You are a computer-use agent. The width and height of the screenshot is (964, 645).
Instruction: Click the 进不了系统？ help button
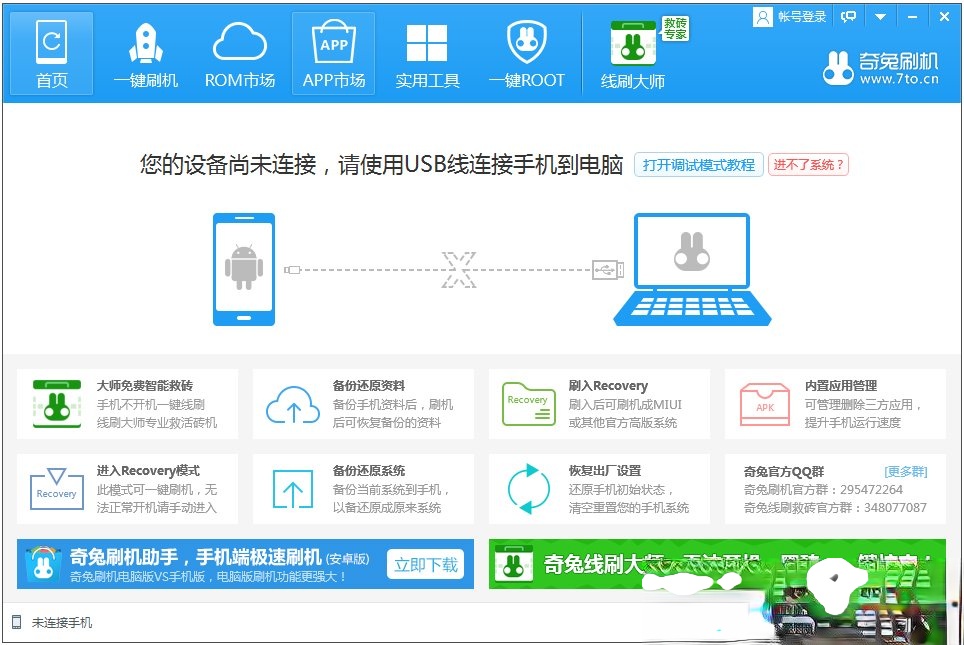(x=808, y=165)
